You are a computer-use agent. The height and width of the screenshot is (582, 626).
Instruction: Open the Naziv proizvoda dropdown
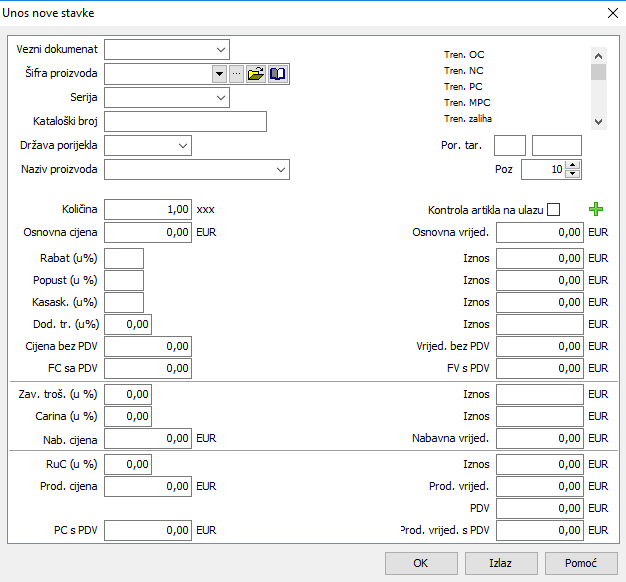[x=280, y=170]
